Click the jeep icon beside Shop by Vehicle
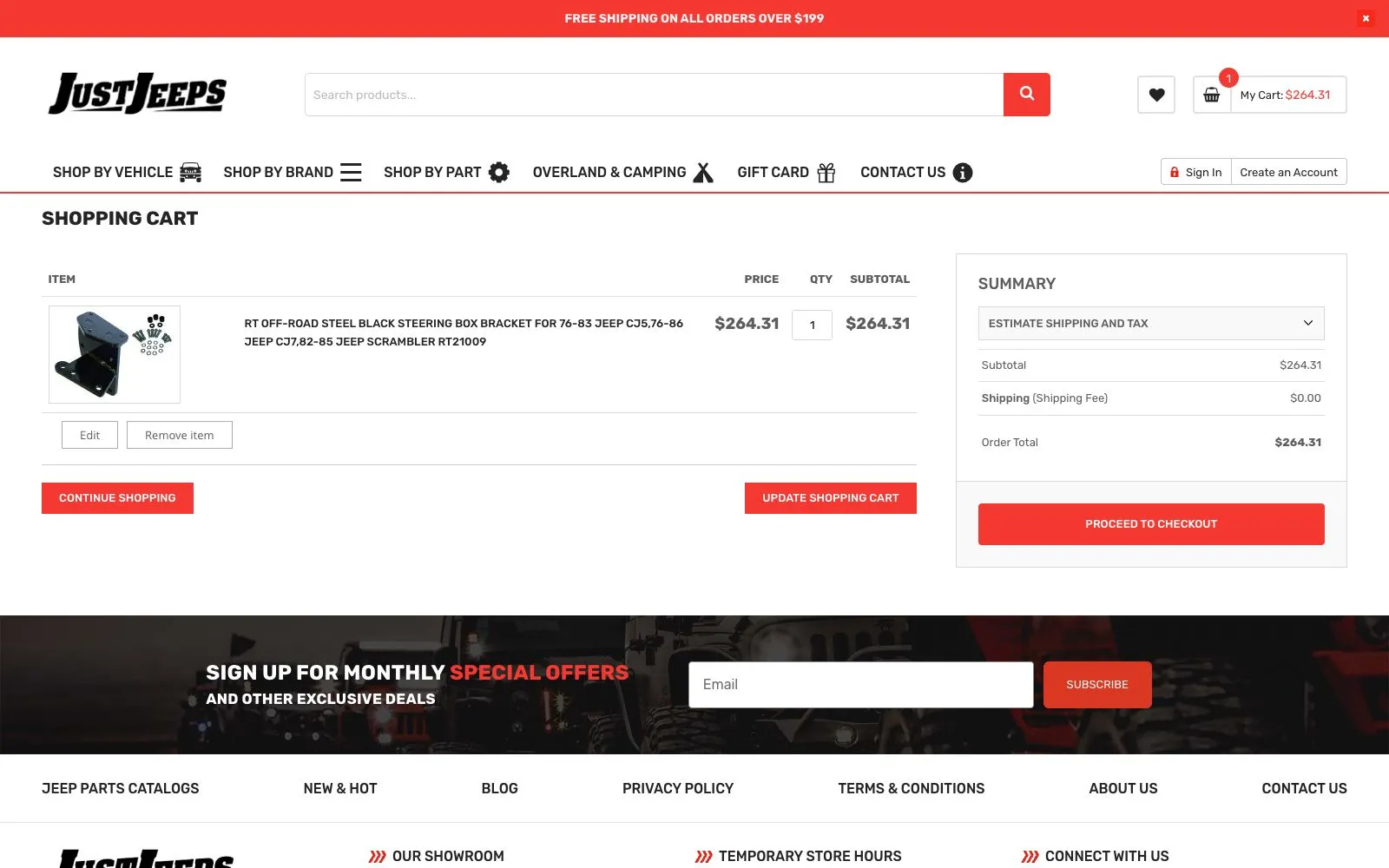 point(190,172)
